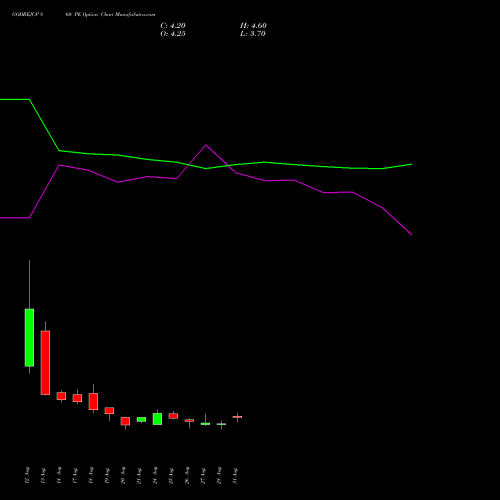
Task: Select the 12 Aug date label
Action: 27,475
